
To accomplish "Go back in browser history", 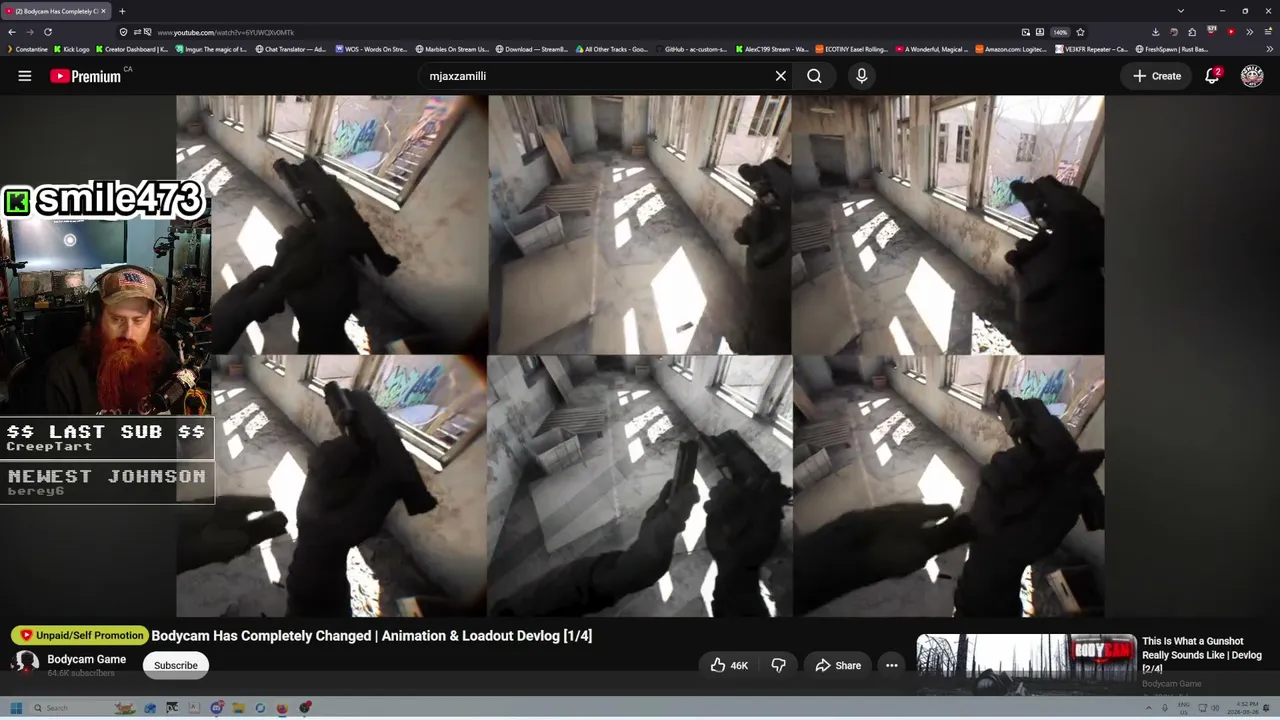I will 12,32.
